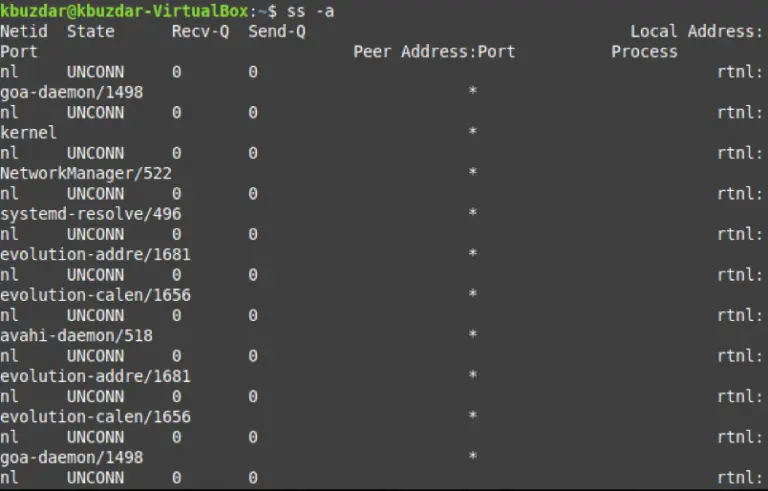Viewport: 768px width, 491px height.
Task: Click the second evolution-calen/1656 entry
Action: (x=96, y=417)
